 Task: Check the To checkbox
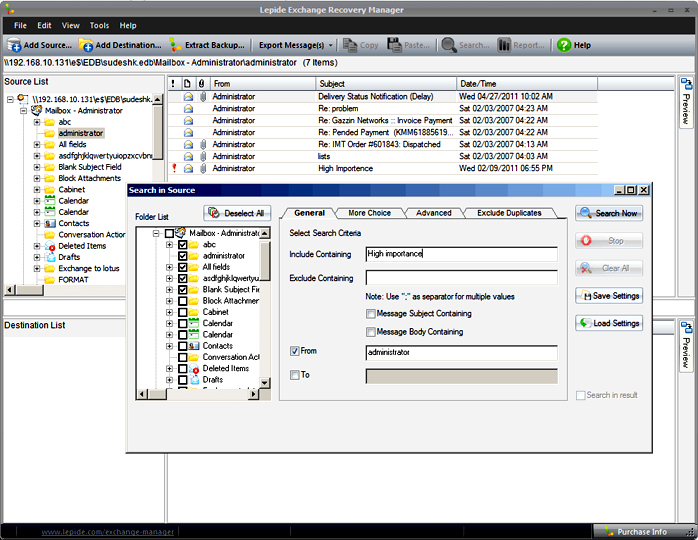point(294,375)
